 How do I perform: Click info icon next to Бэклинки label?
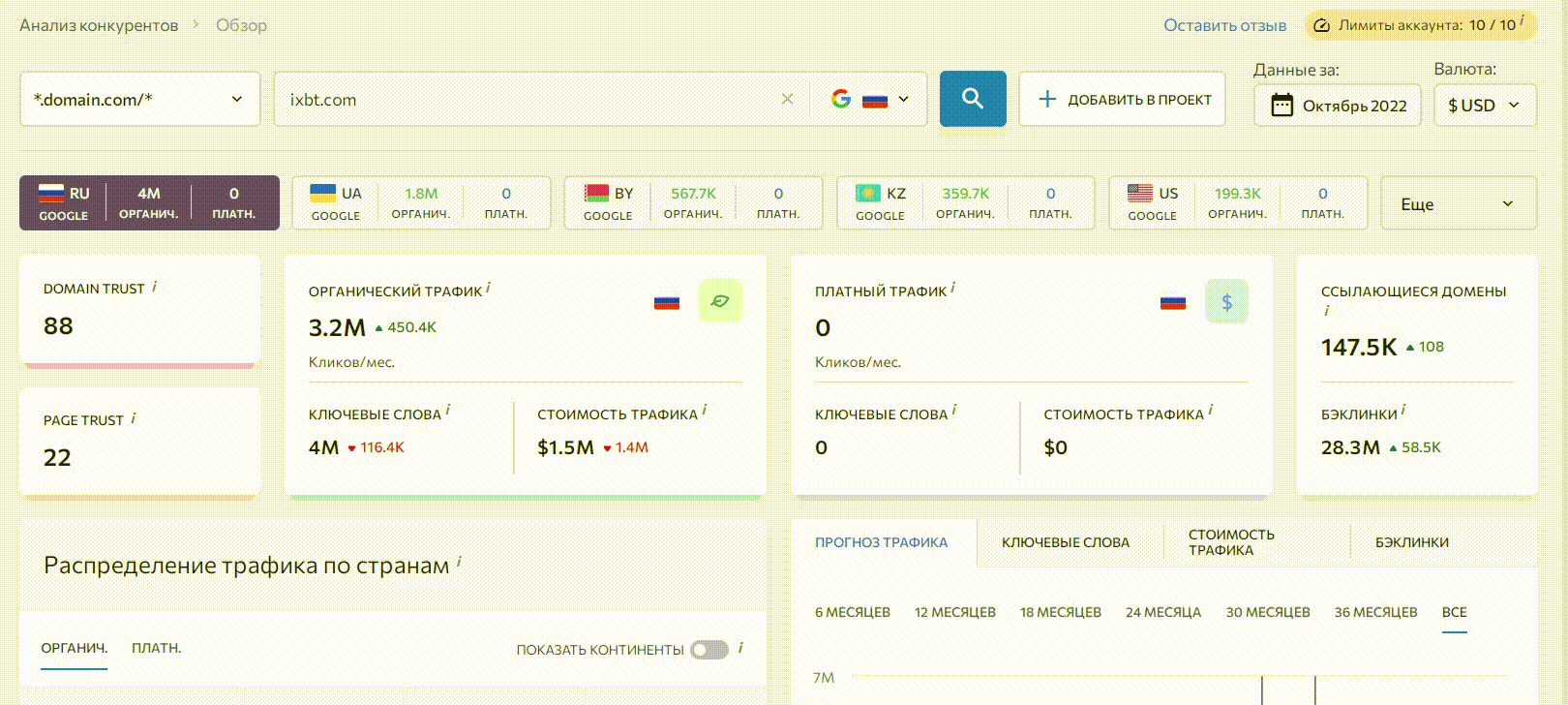pos(1403,411)
